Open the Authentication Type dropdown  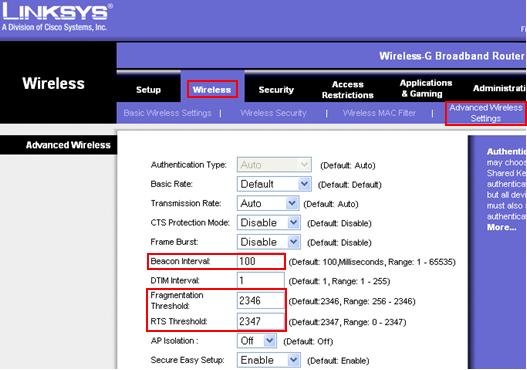274,165
